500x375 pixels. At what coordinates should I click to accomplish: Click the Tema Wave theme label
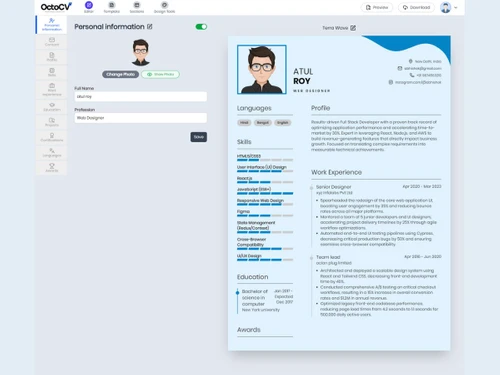click(335, 28)
